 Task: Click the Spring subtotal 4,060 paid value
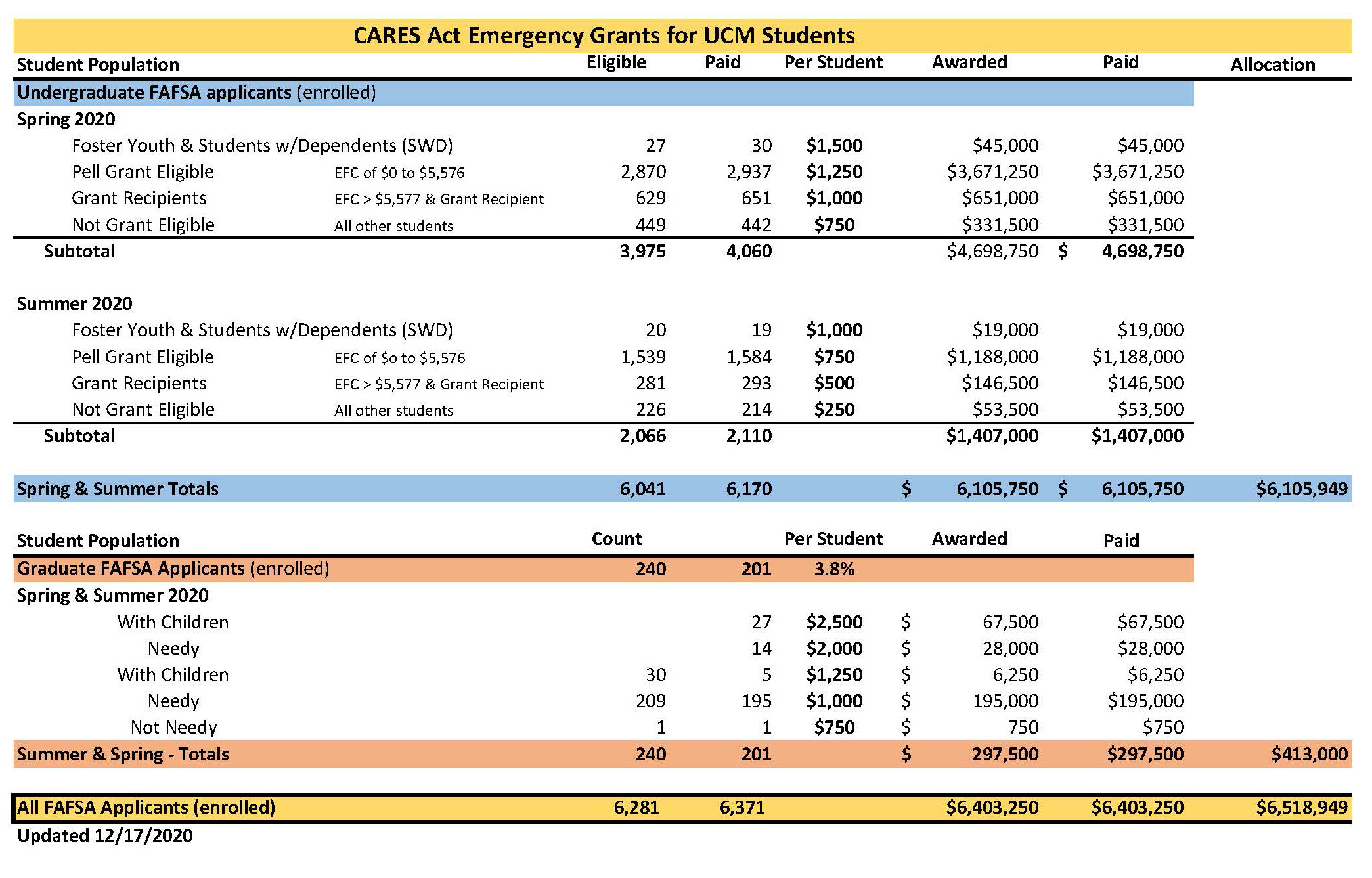click(749, 252)
